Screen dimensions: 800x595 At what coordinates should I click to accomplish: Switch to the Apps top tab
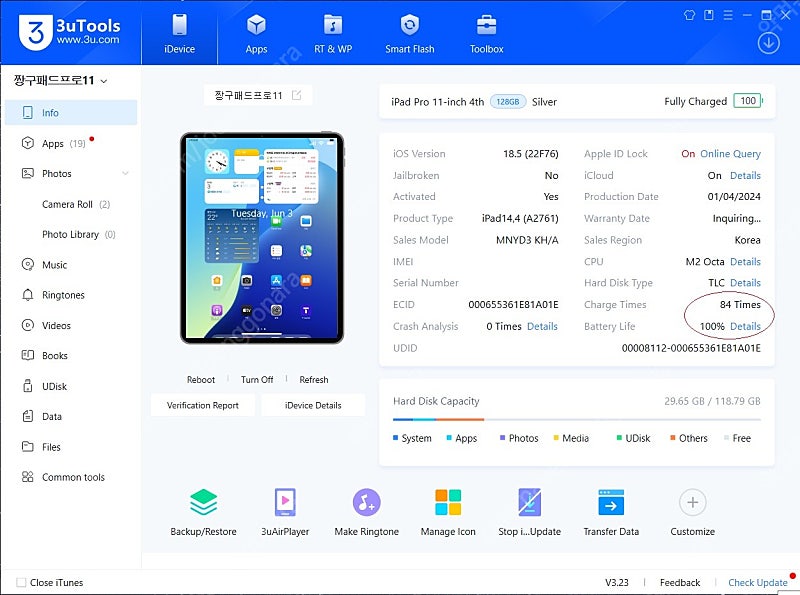(256, 33)
